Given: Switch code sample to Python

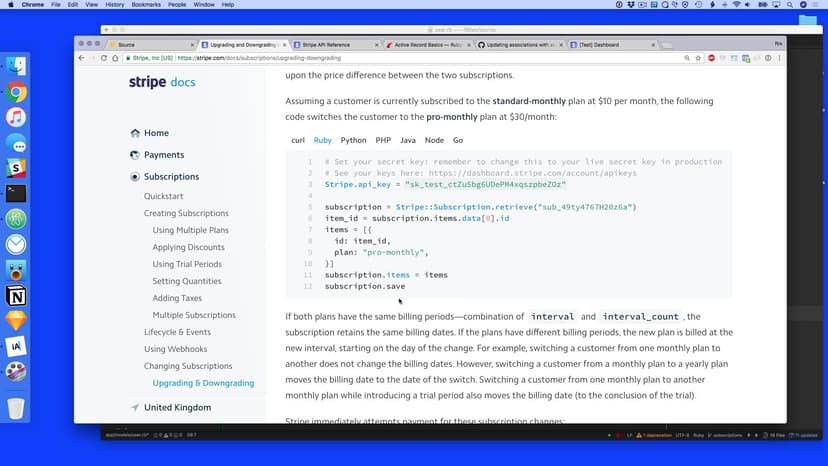Looking at the screenshot, I should (x=353, y=141).
